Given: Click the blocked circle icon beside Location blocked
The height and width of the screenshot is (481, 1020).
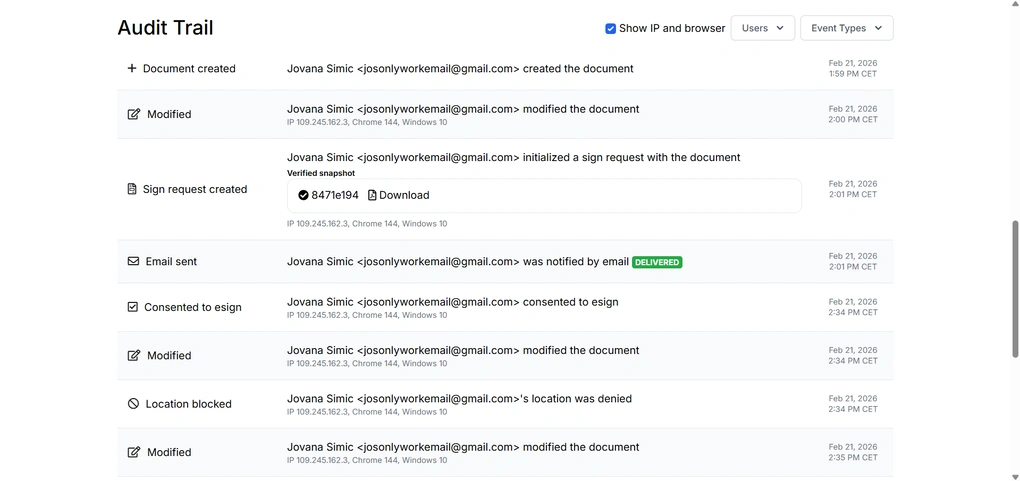Looking at the screenshot, I should point(133,404).
